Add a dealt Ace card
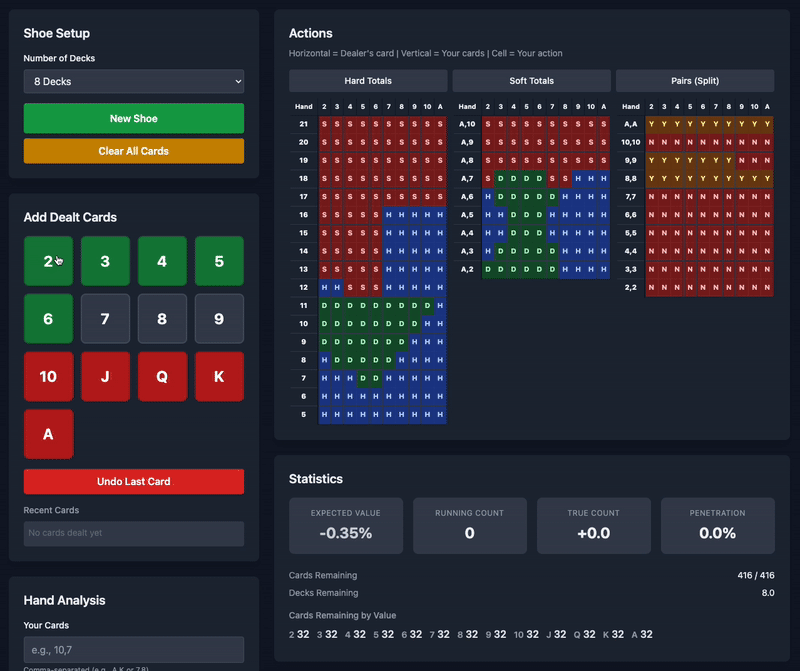The height and width of the screenshot is (671, 800). (x=48, y=434)
